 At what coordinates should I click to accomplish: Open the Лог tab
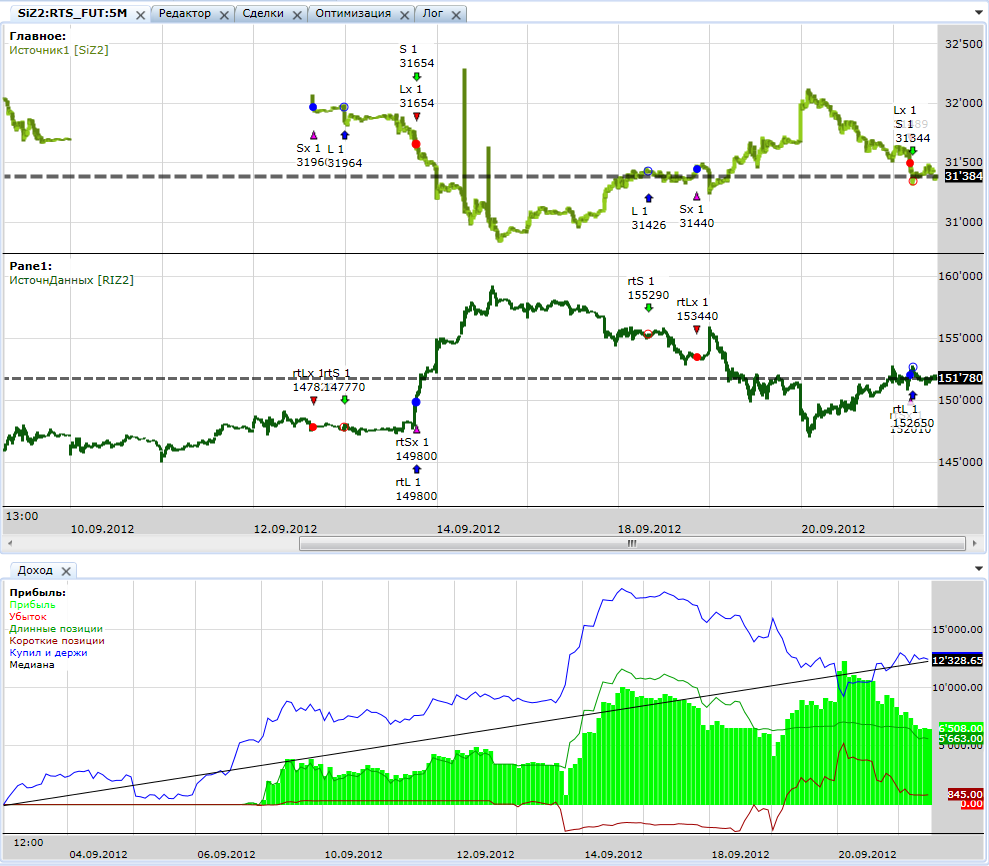pos(433,13)
